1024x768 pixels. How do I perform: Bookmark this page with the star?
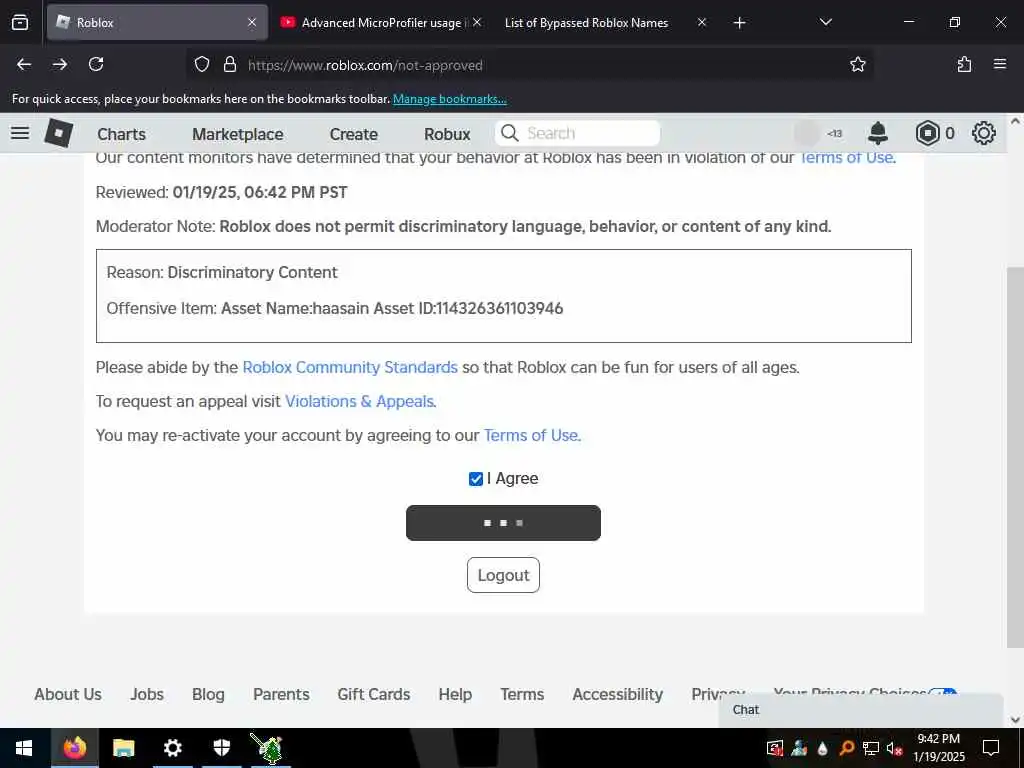tap(857, 65)
